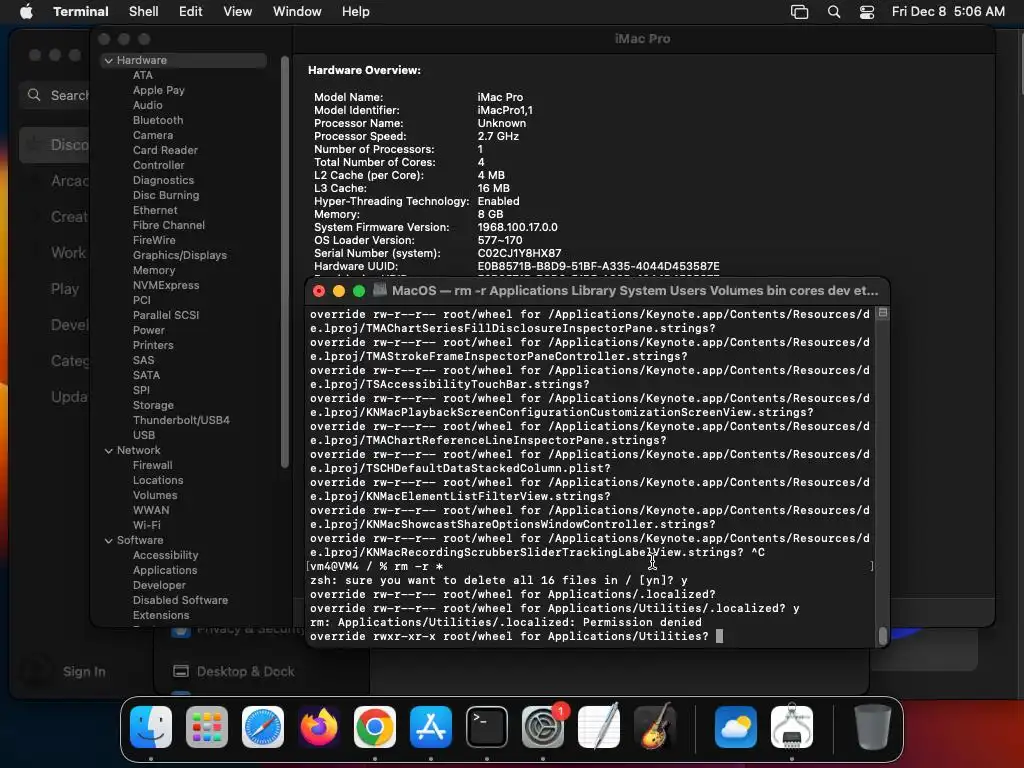Select Diagnostics in the sidebar
Viewport: 1024px width, 768px height.
[x=163, y=180]
